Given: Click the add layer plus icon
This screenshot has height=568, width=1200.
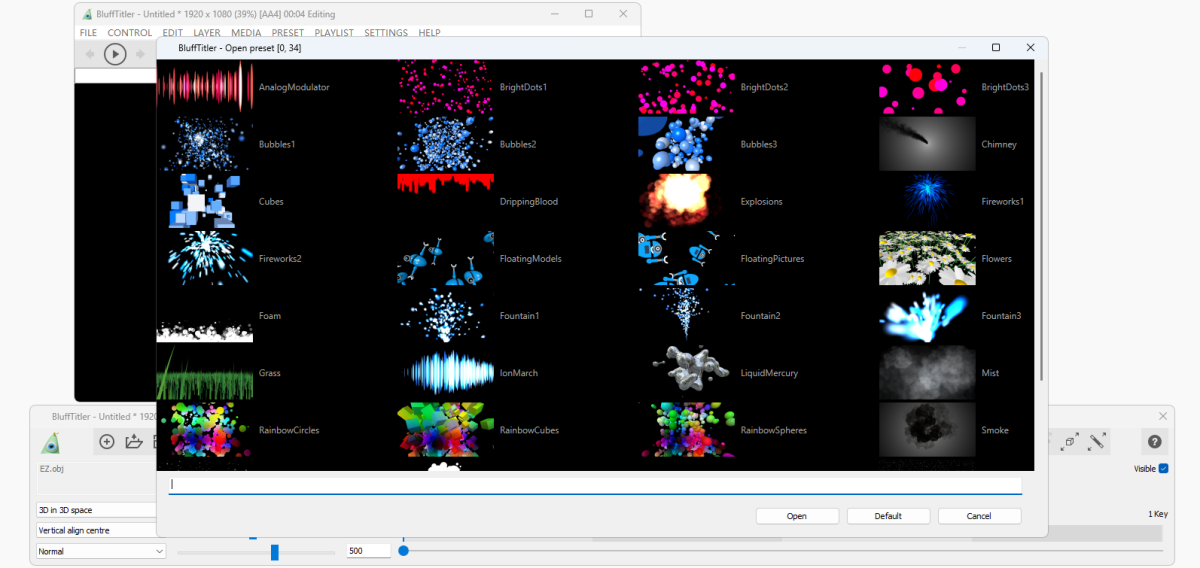Looking at the screenshot, I should pos(107,442).
